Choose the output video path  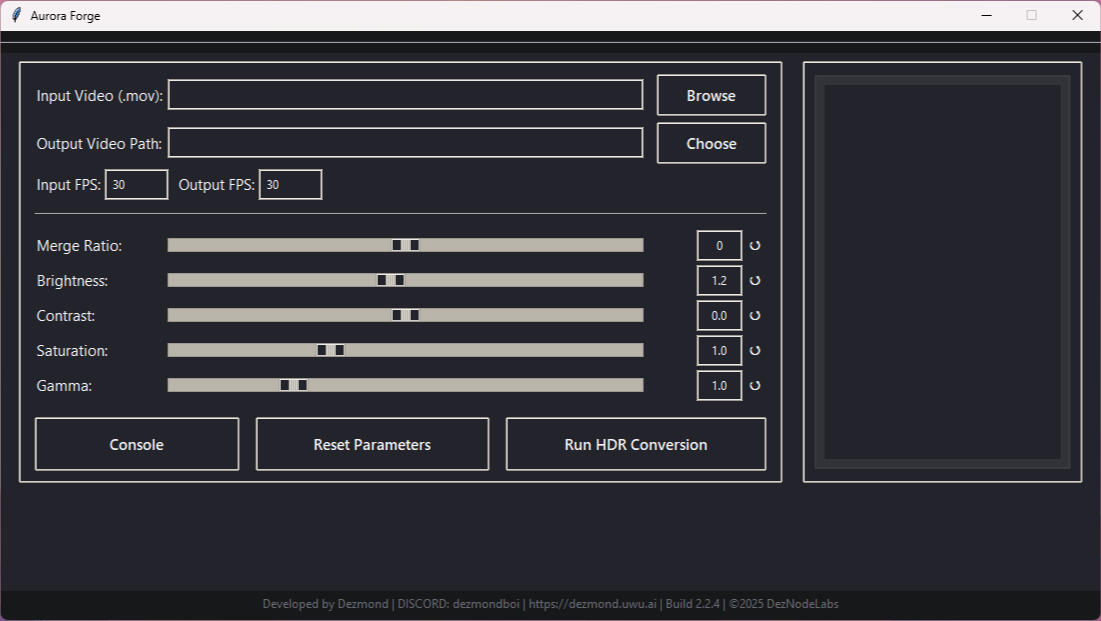(711, 144)
